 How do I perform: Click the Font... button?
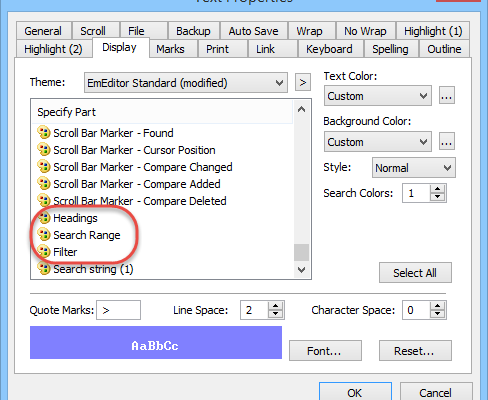325,351
